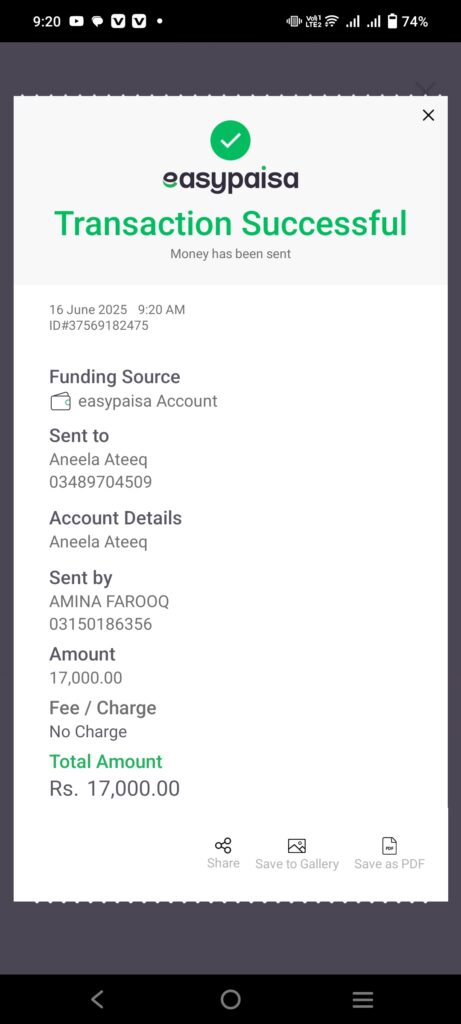Tap the sender phone number 03150186356
Screen dimensions: 461x1024
click(x=101, y=624)
